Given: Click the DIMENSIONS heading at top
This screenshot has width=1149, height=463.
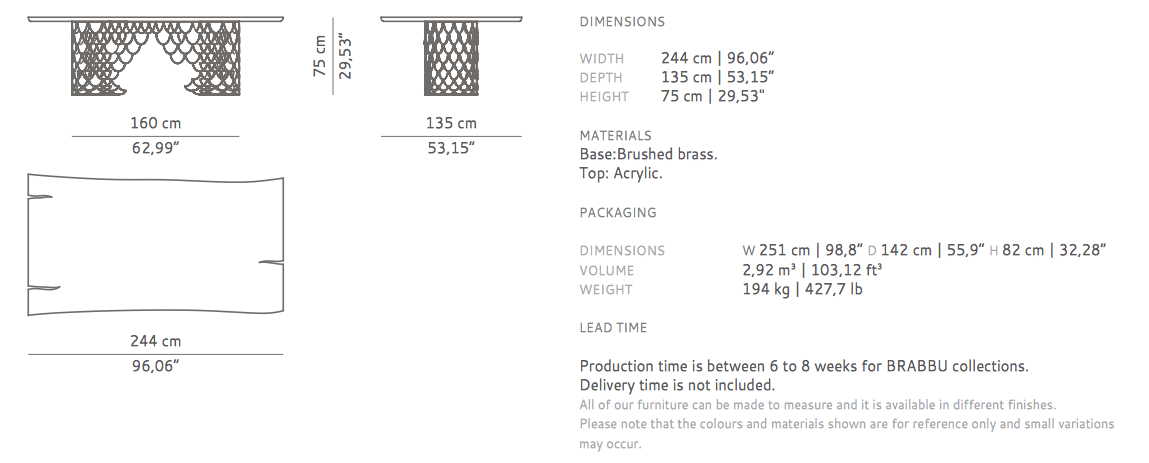Looking at the screenshot, I should 622,22.
